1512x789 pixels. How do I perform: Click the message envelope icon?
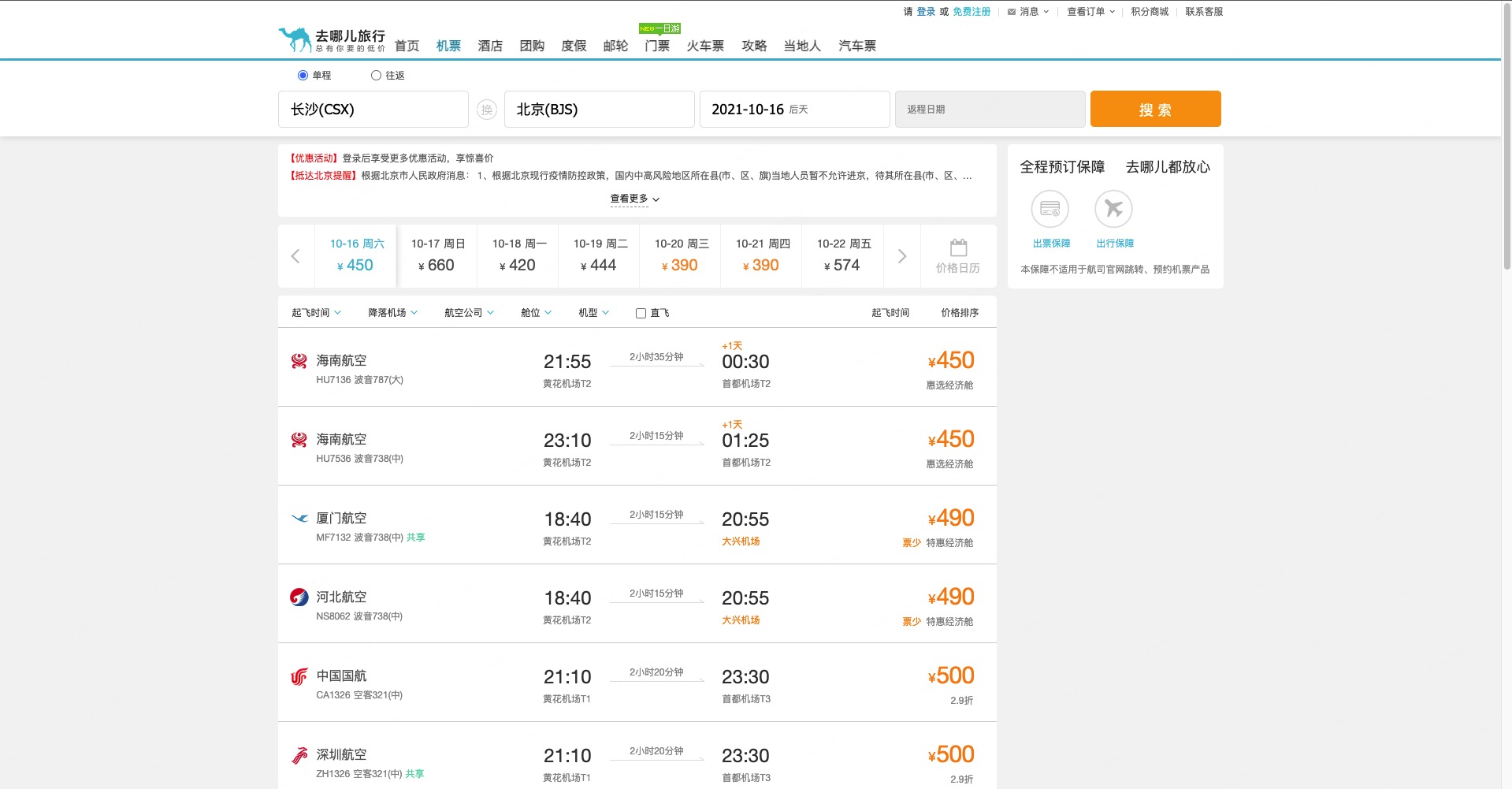pos(1012,12)
